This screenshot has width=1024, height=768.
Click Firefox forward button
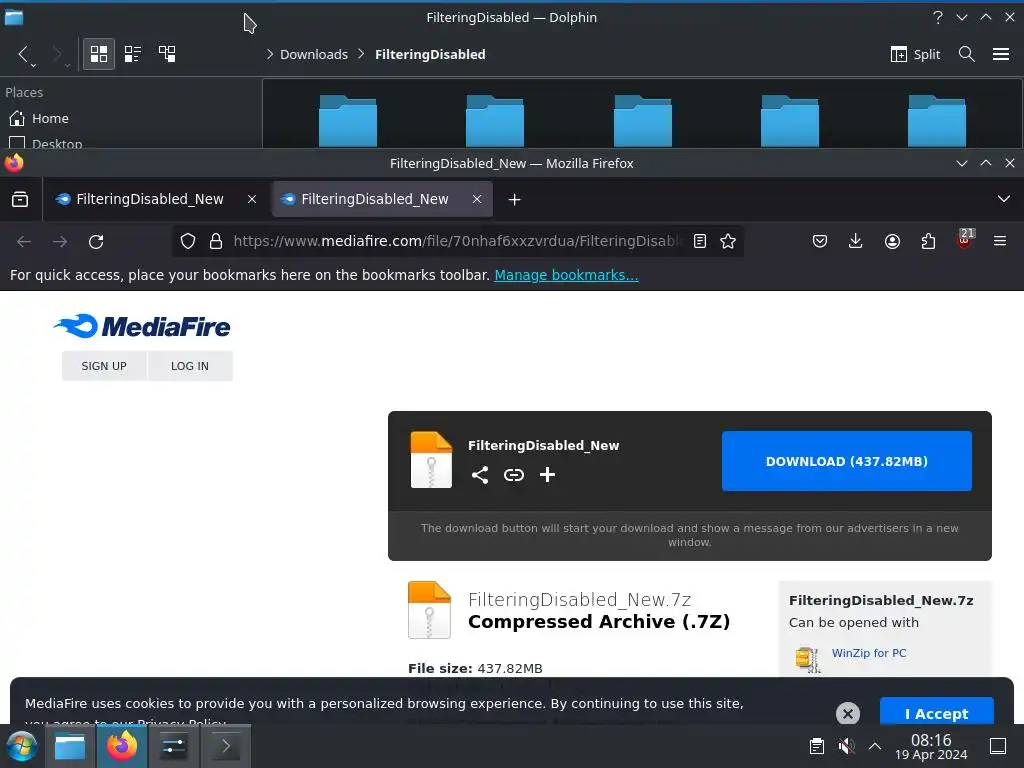pyautogui.click(x=60, y=242)
